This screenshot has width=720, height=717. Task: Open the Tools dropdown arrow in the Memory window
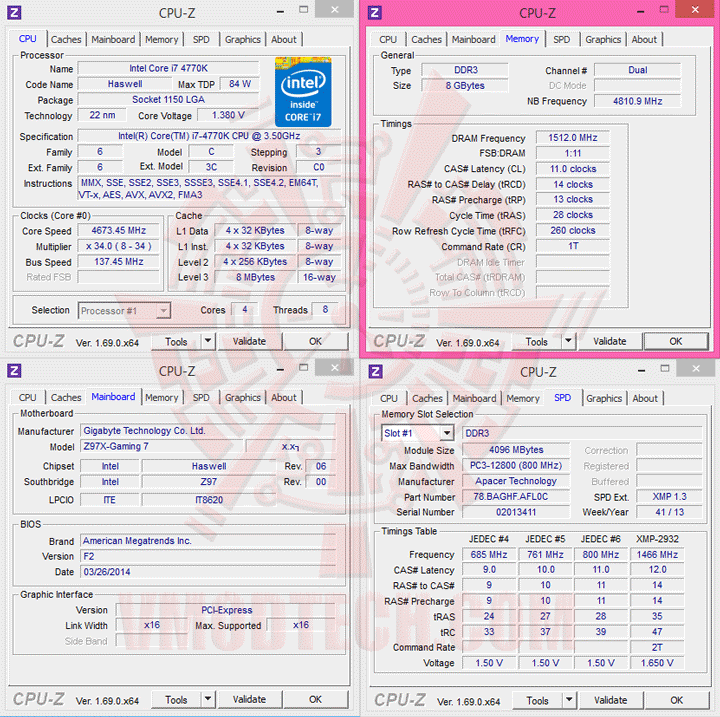point(568,341)
